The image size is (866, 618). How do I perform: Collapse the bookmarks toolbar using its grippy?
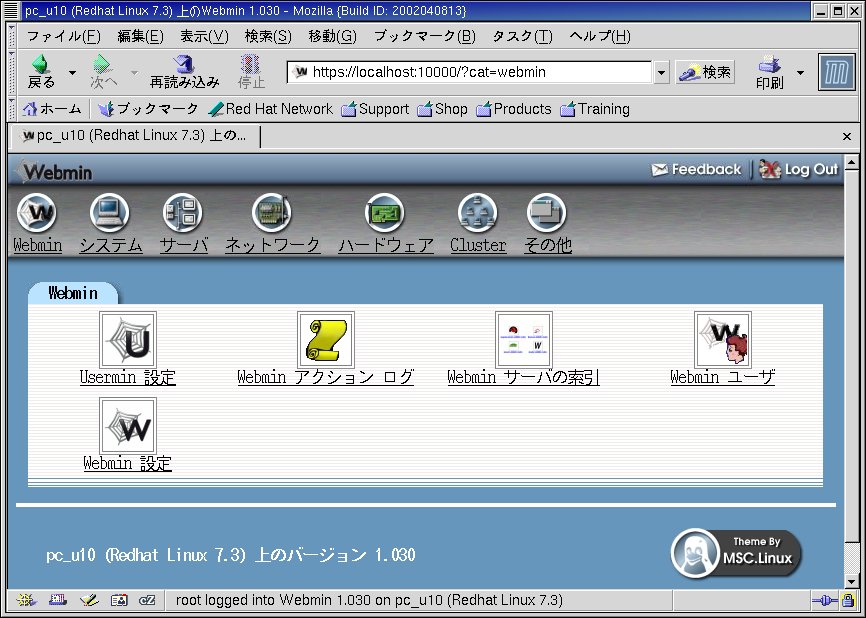click(x=12, y=109)
